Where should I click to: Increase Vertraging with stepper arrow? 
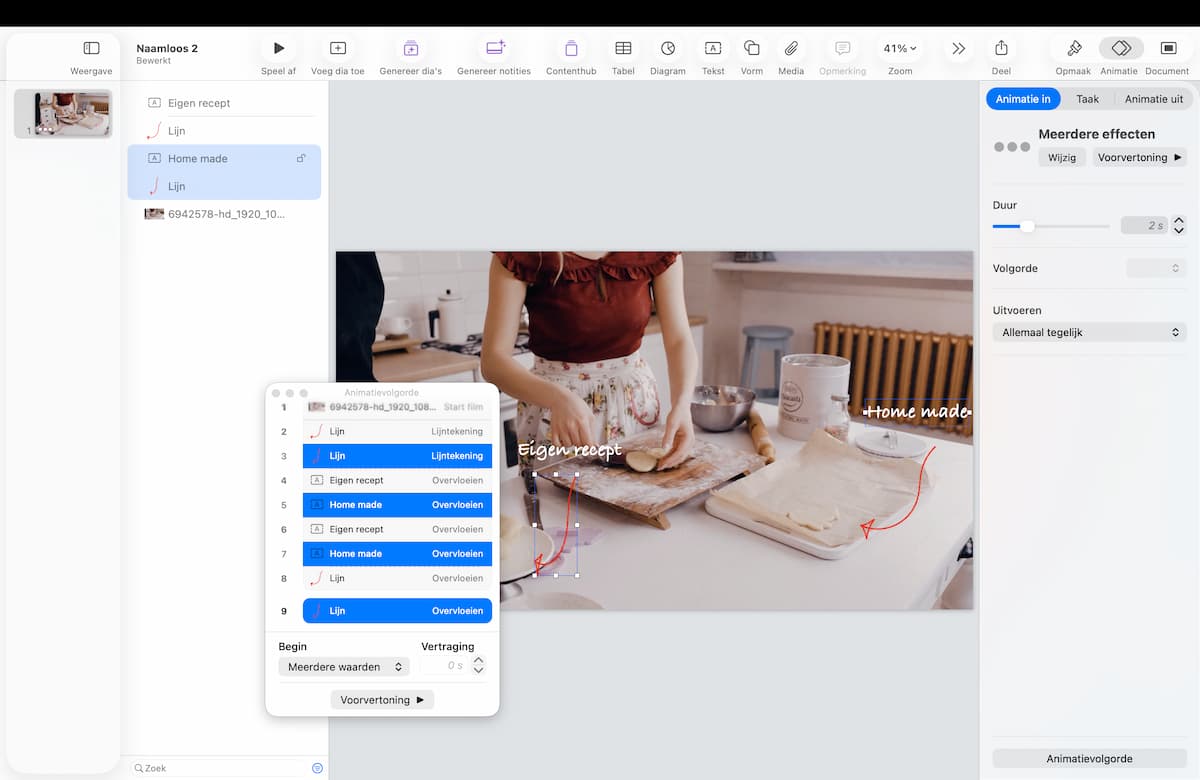tap(478, 661)
